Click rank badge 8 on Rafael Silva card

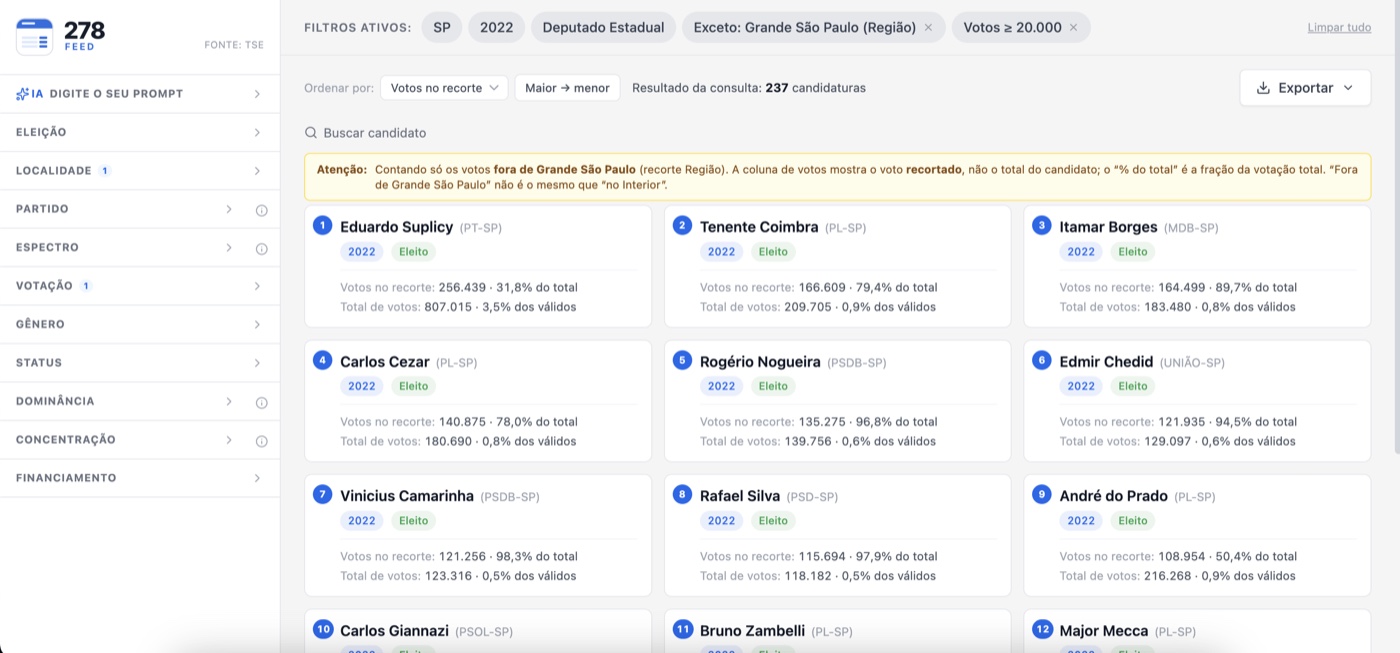[682, 494]
